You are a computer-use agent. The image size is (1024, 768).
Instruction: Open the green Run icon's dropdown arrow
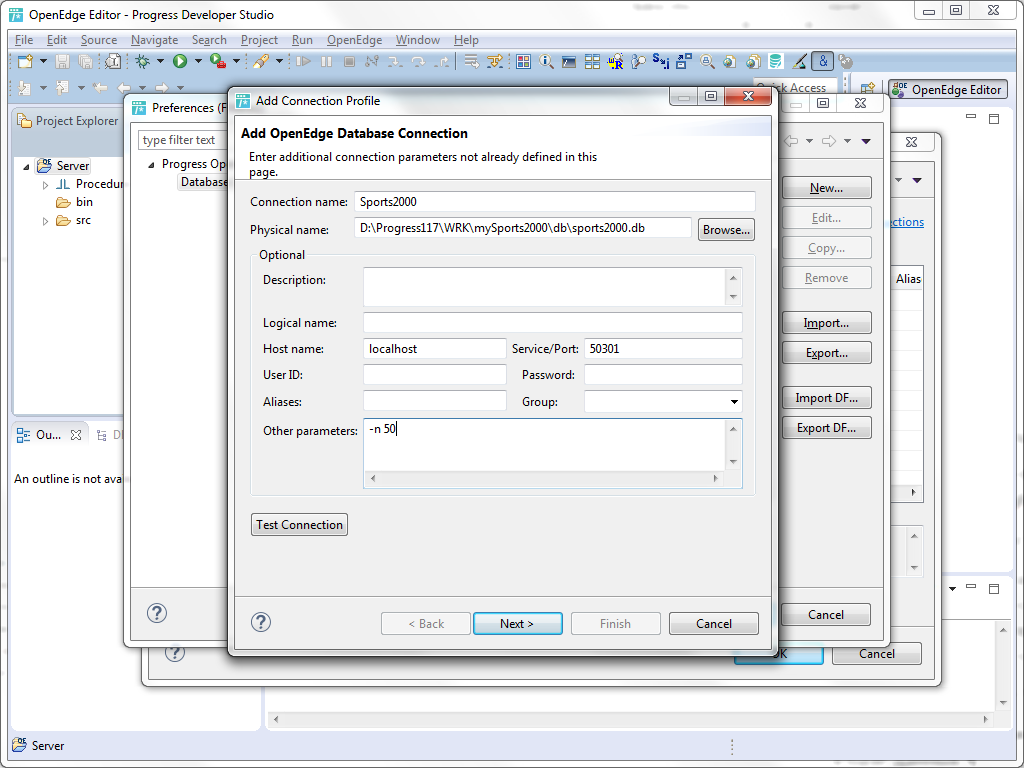[198, 62]
